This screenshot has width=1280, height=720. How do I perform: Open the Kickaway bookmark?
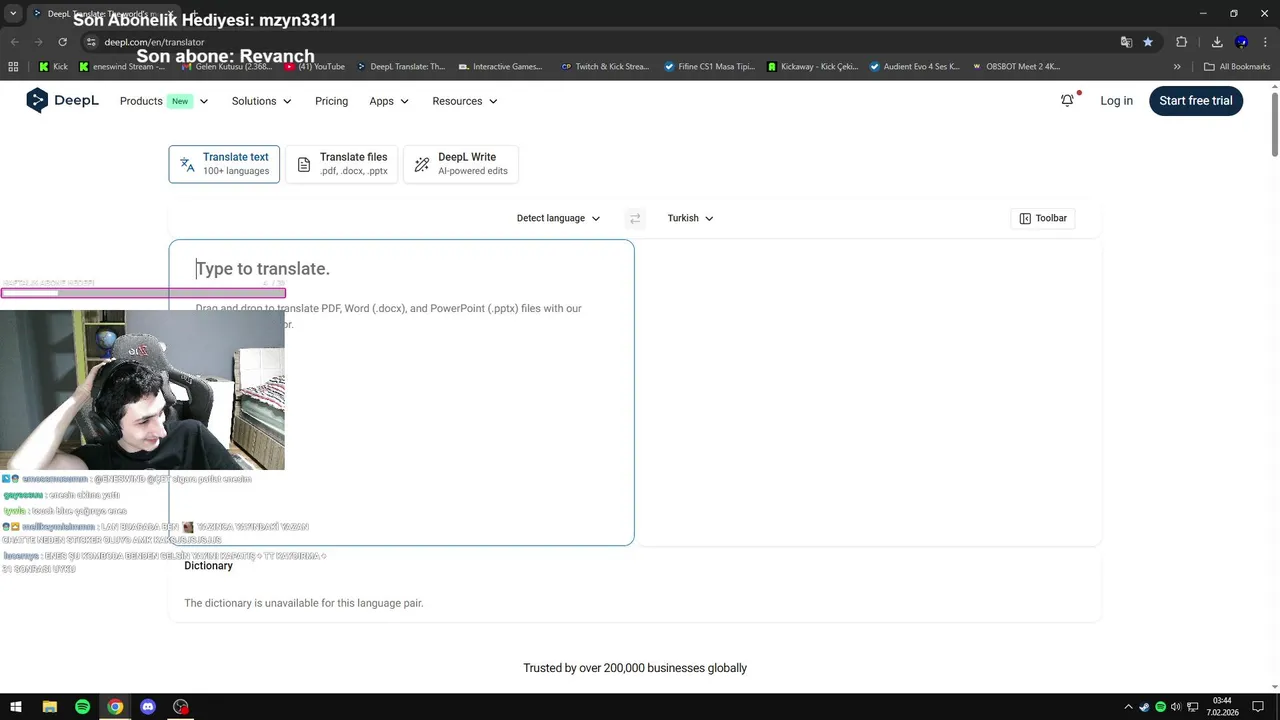[813, 67]
